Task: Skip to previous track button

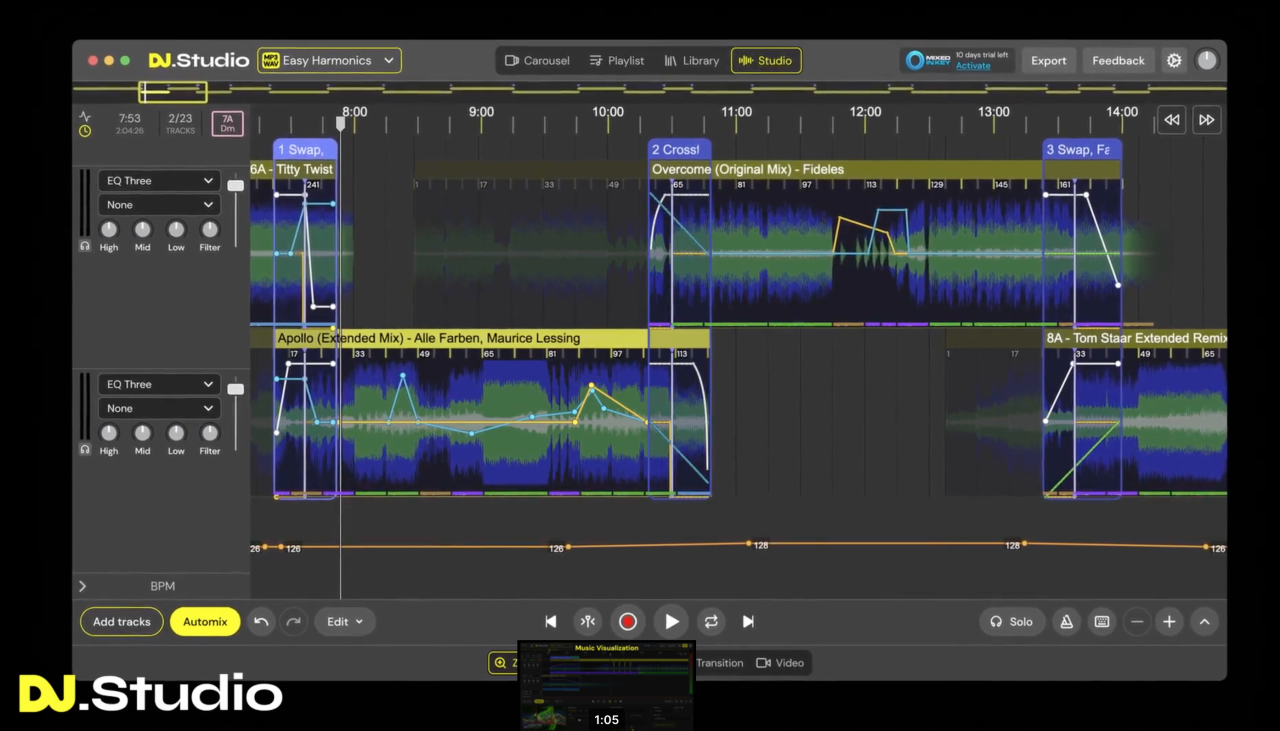Action: [551, 621]
